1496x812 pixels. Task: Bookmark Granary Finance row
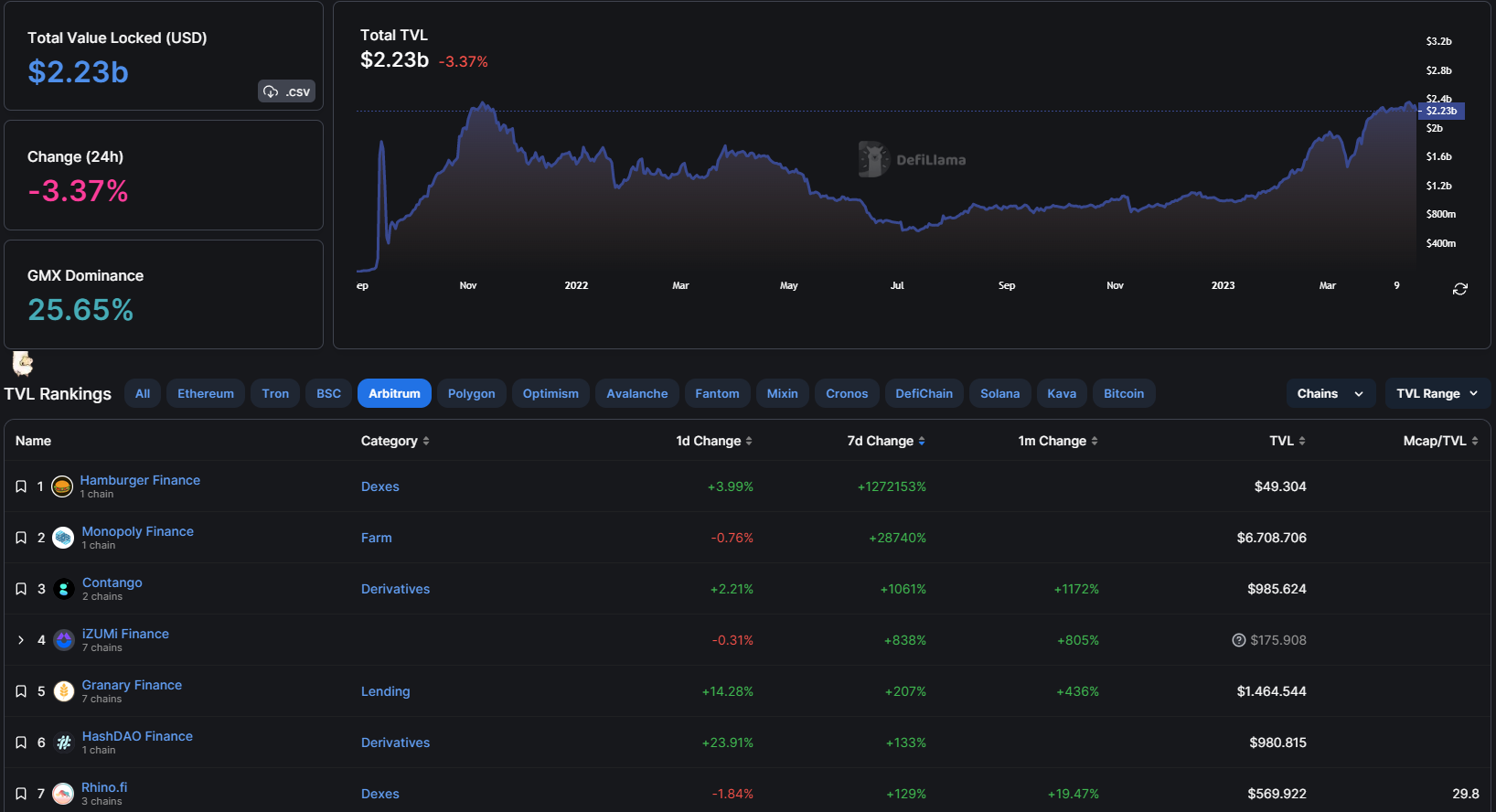point(21,691)
